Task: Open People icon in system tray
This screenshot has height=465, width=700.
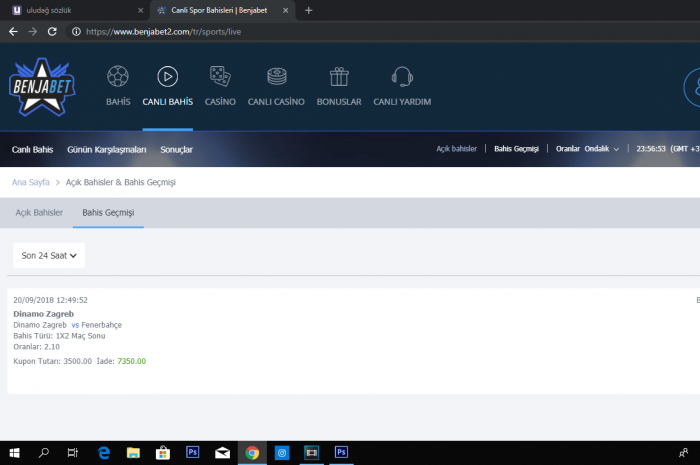Action: coord(683,453)
